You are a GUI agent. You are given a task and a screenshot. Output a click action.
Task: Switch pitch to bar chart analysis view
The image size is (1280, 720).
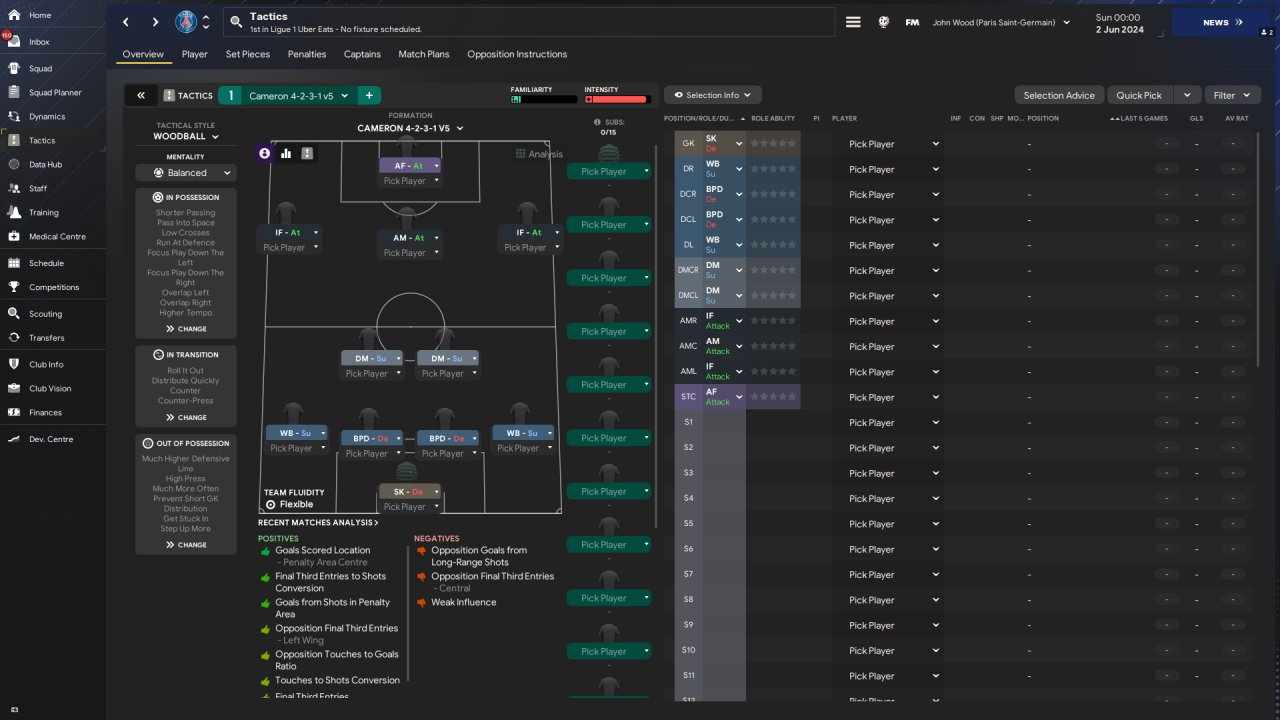(286, 154)
